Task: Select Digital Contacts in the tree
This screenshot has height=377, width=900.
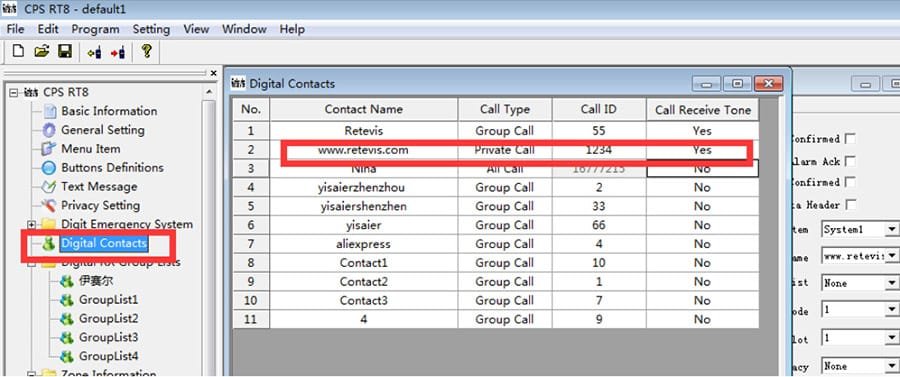Action: coord(104,243)
